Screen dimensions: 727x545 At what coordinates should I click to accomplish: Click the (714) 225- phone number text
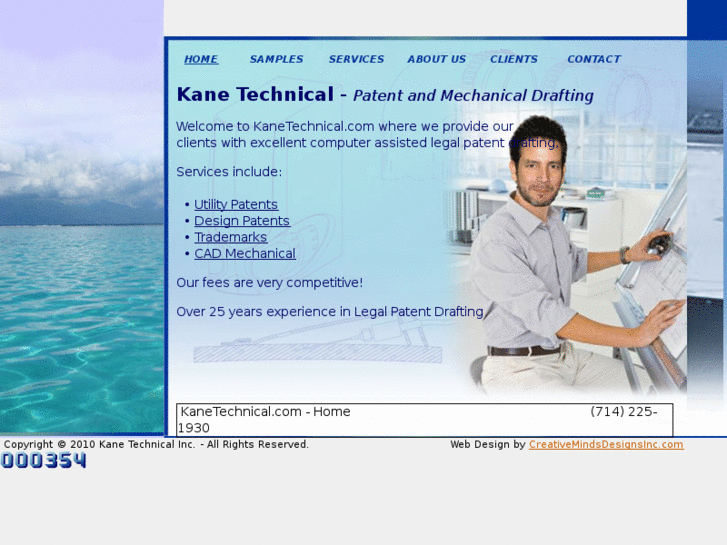[624, 411]
